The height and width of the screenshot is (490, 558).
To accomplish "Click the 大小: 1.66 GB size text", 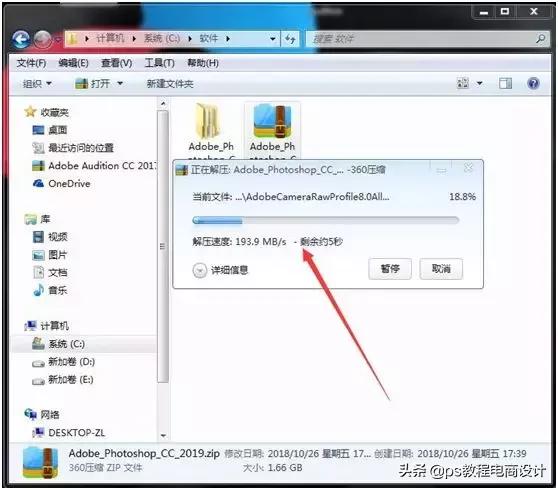I will click(x=273, y=468).
